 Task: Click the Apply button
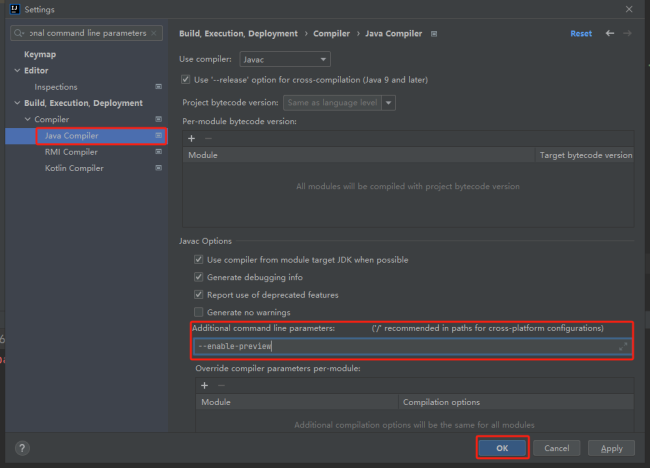(x=611, y=448)
